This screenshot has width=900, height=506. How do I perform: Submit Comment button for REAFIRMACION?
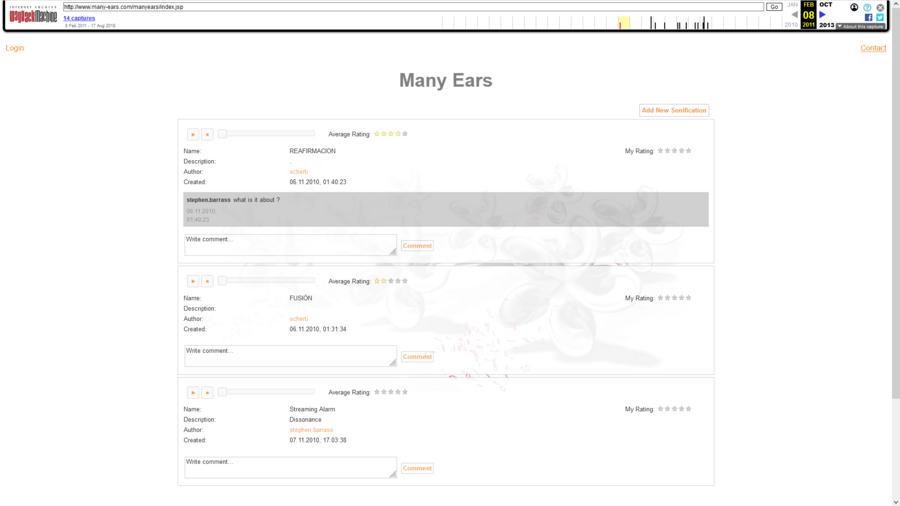[417, 246]
